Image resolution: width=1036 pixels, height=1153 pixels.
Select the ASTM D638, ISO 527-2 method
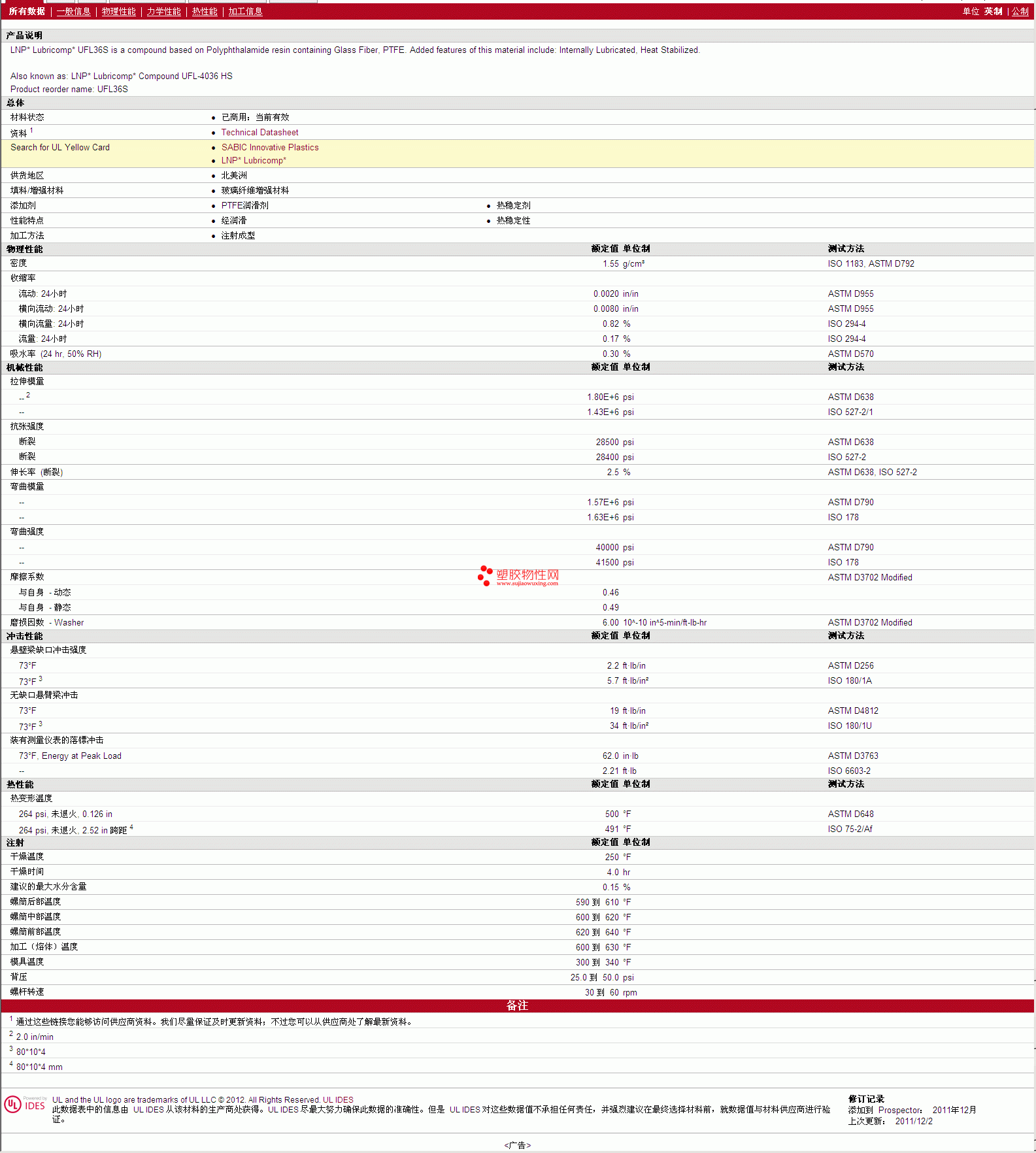pos(873,473)
